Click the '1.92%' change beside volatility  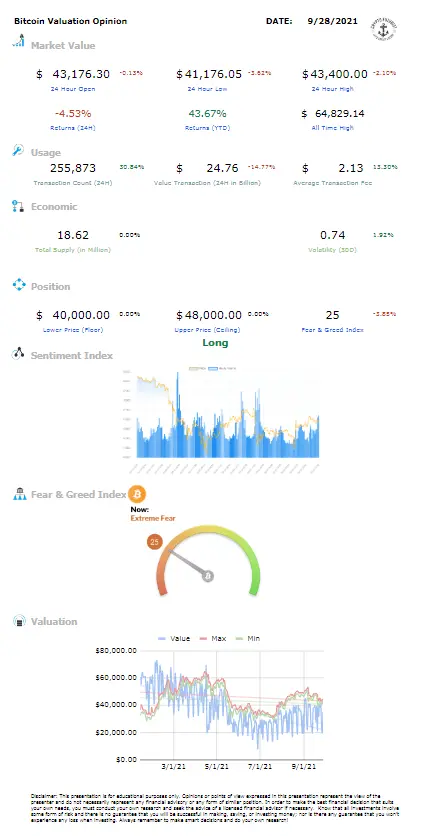(383, 235)
